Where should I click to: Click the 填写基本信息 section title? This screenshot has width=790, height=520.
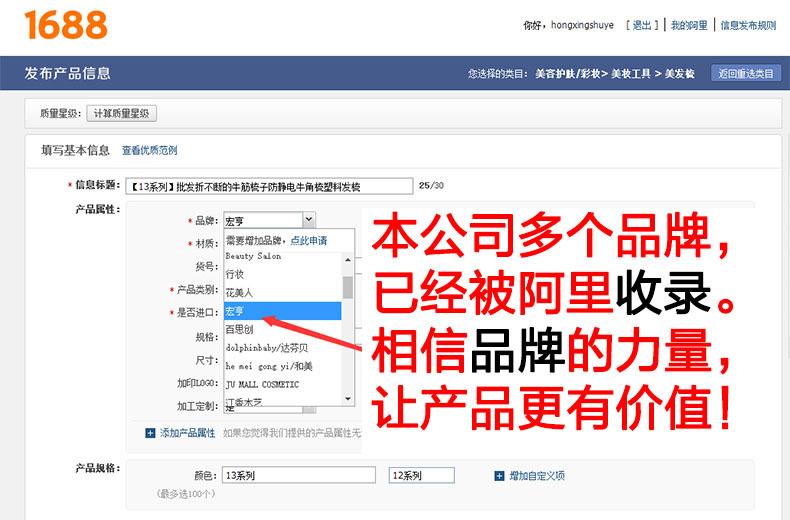(x=75, y=150)
